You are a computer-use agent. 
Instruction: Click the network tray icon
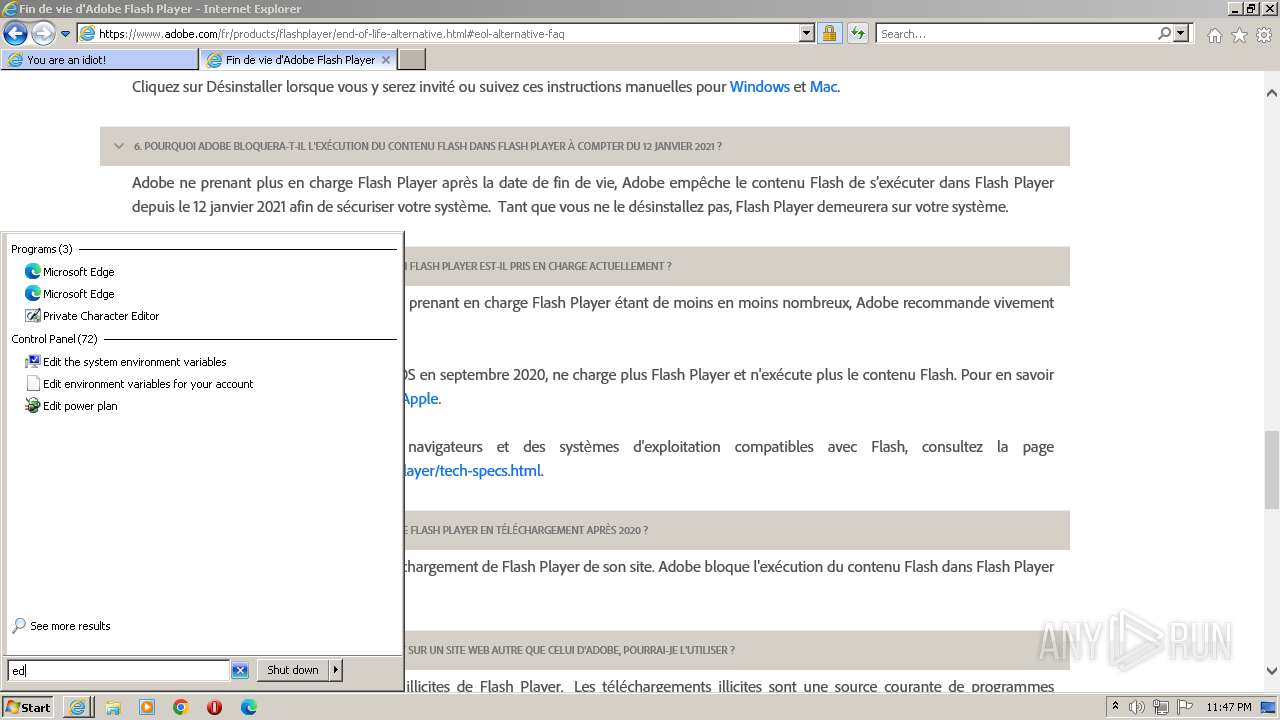[x=1159, y=707]
